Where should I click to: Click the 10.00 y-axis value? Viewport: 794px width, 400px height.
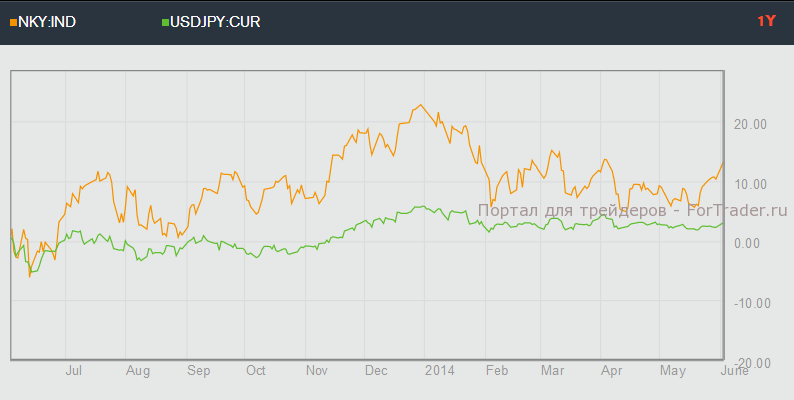point(752,184)
